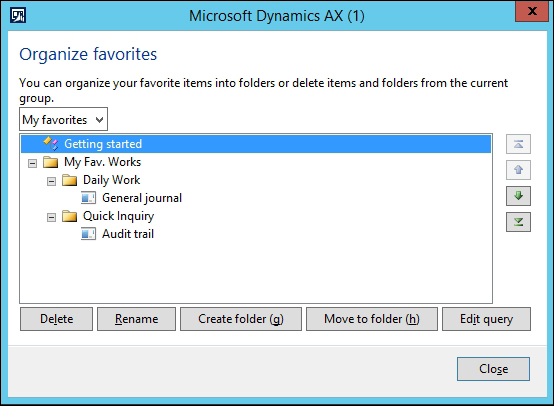The width and height of the screenshot is (554, 406).
Task: Click the Audit trail form icon
Action: coord(88,234)
